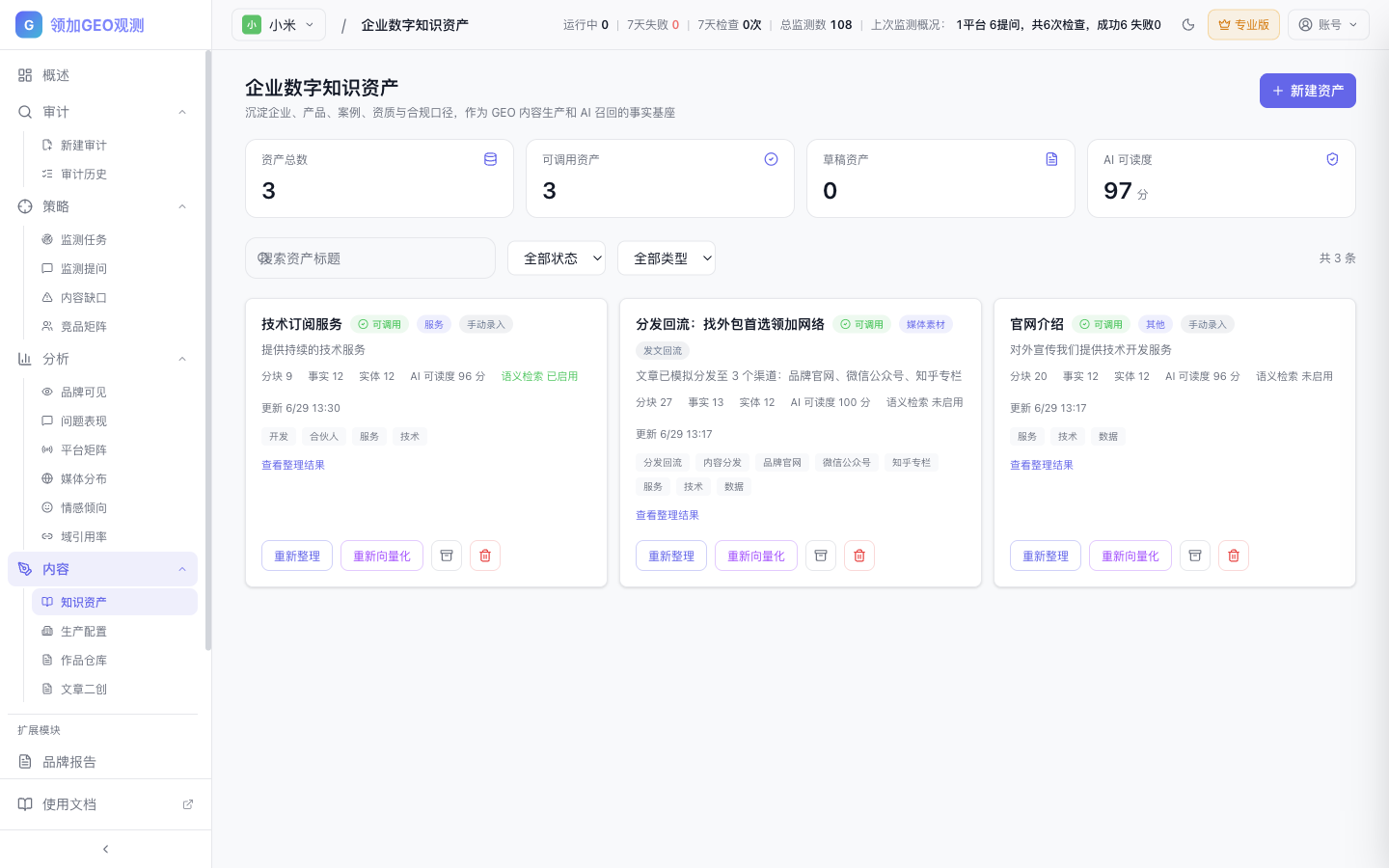Click the 微信公众号 tag on 分发回流
1389x868 pixels.
pos(847,462)
